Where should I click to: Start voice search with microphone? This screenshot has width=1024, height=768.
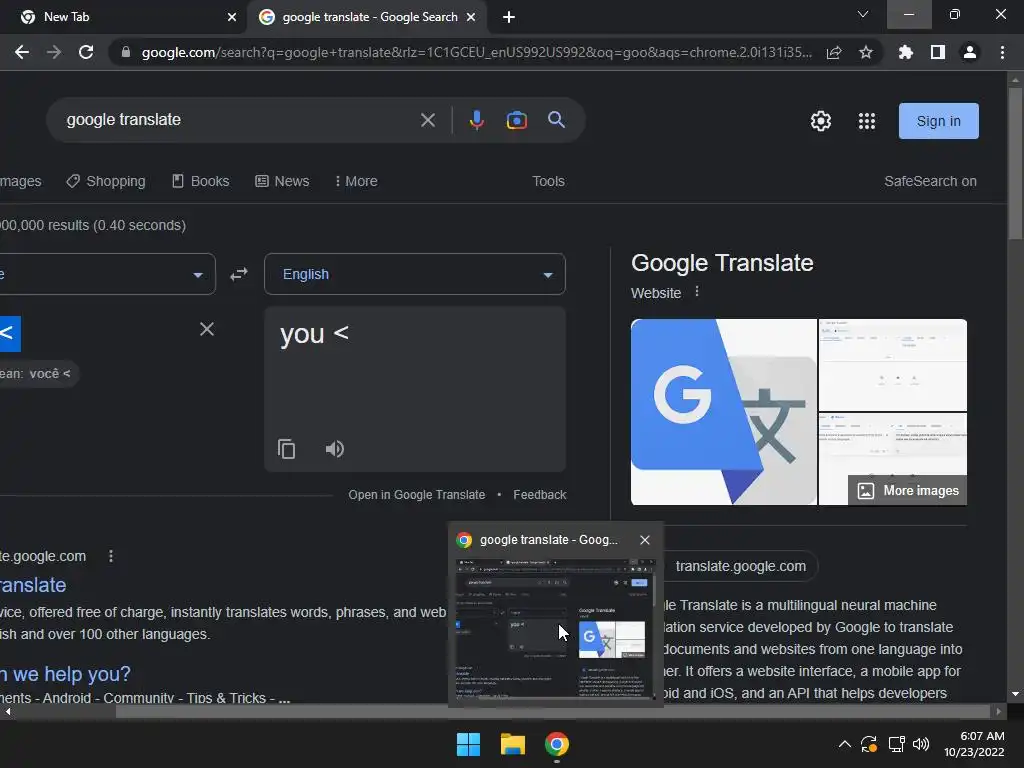click(x=477, y=120)
